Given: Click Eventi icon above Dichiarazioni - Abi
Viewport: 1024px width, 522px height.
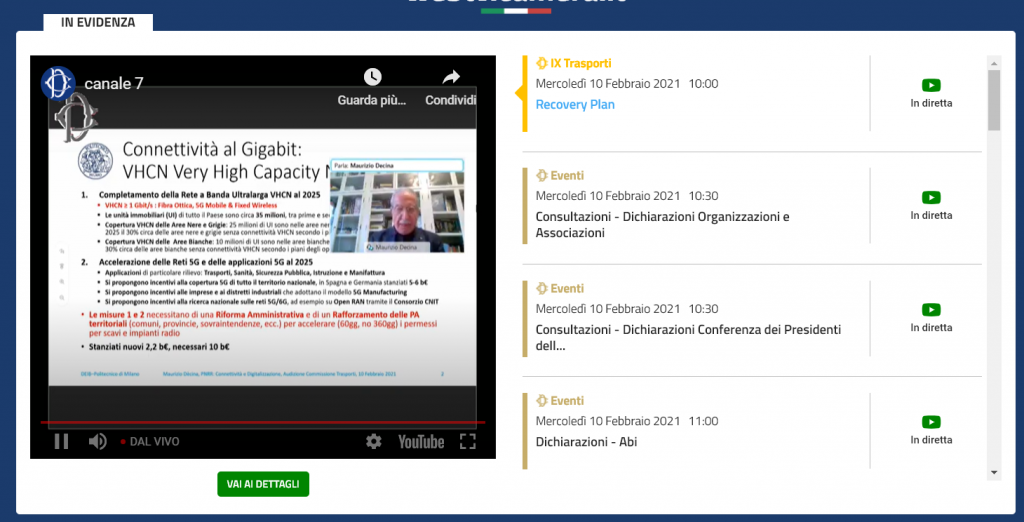Looking at the screenshot, I should click(x=541, y=400).
